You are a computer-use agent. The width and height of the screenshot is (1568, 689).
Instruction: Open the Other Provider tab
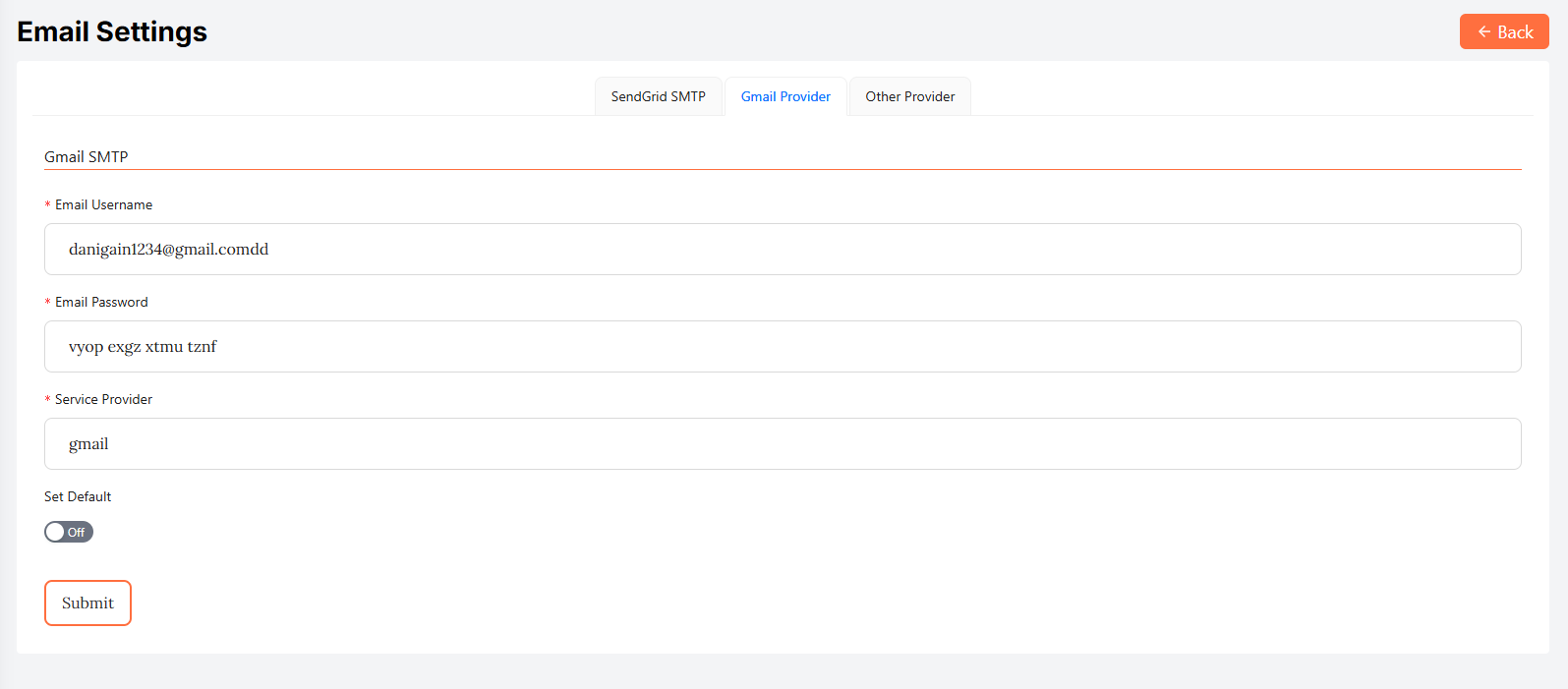[x=909, y=96]
